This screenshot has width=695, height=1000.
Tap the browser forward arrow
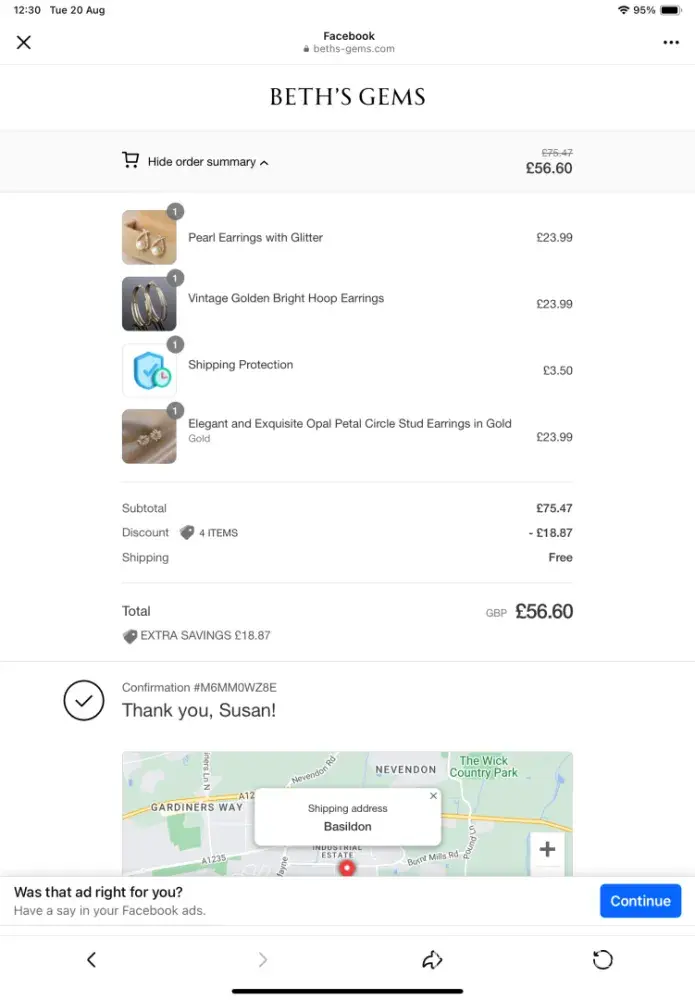coord(263,960)
